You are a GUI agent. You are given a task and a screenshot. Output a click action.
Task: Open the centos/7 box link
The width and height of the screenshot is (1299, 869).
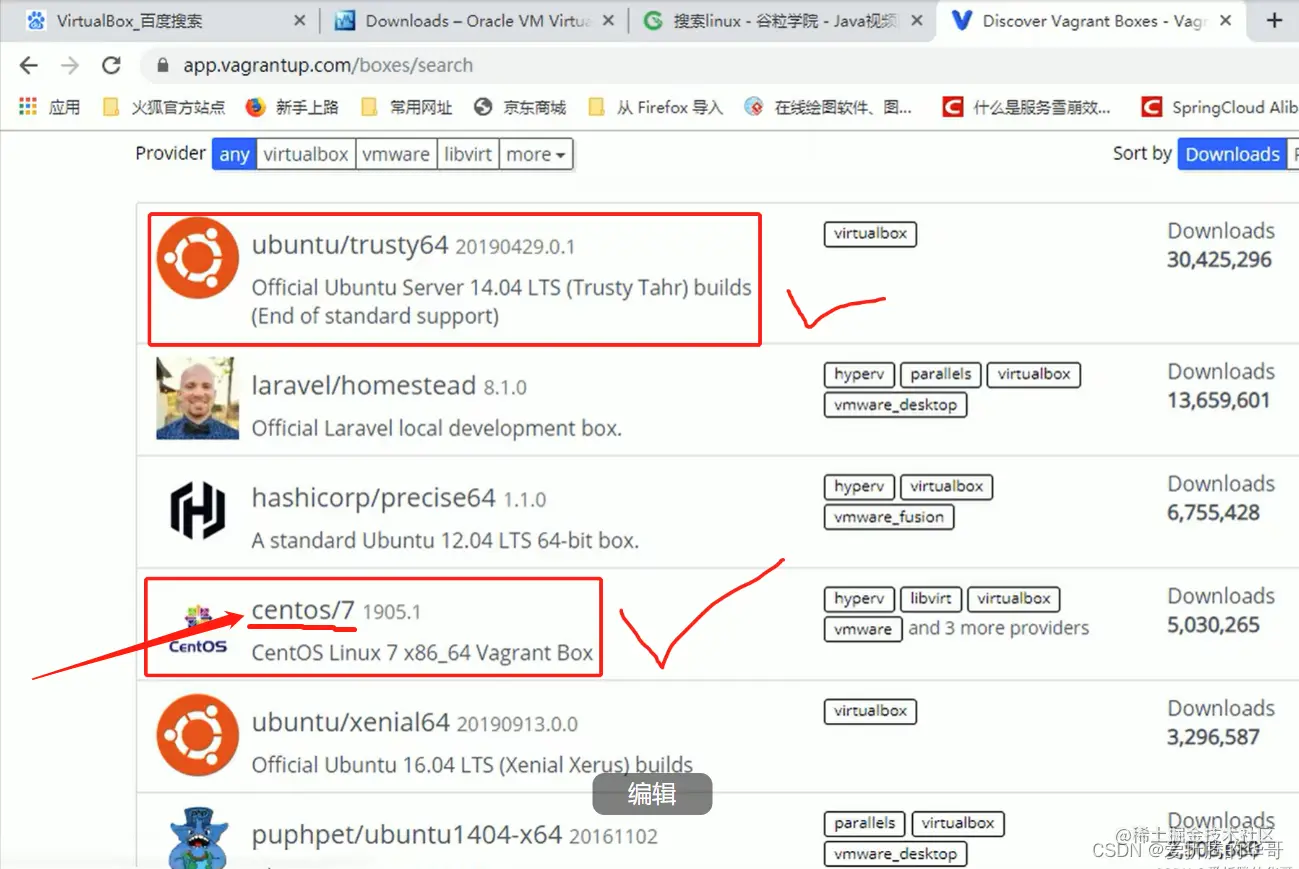304,609
